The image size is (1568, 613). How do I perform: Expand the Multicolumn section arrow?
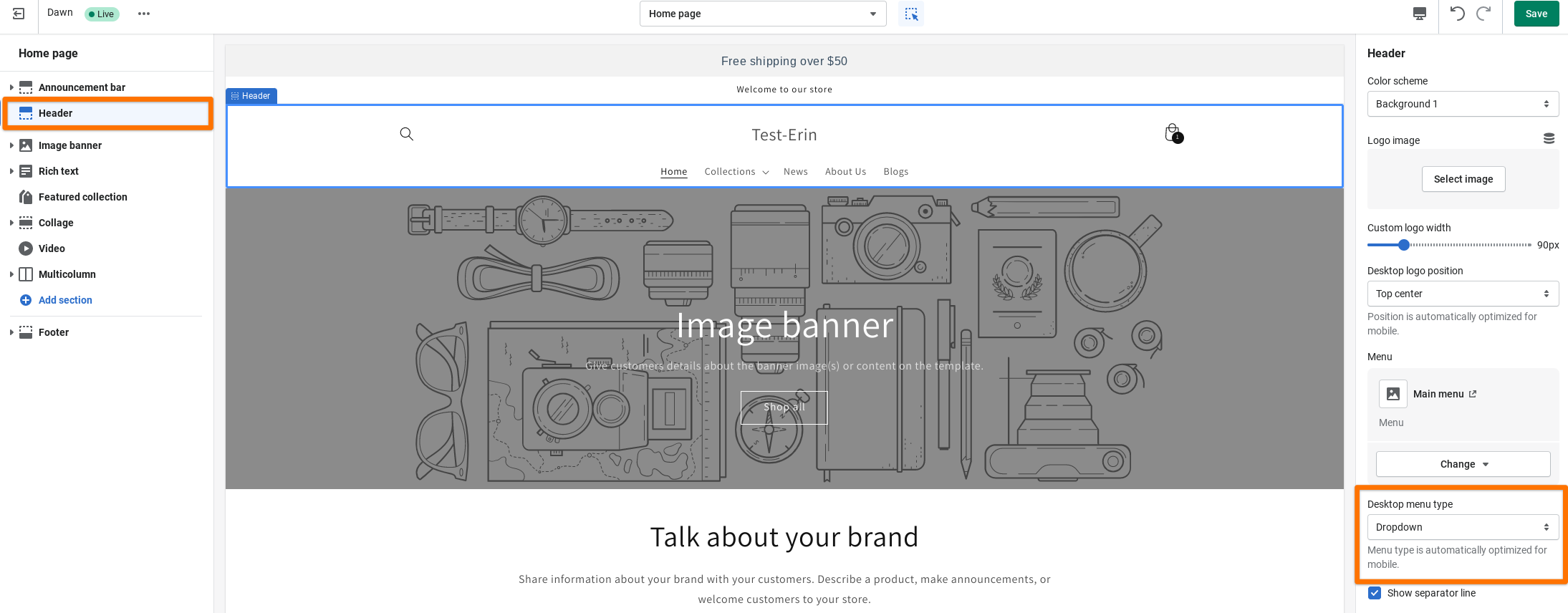click(x=11, y=274)
